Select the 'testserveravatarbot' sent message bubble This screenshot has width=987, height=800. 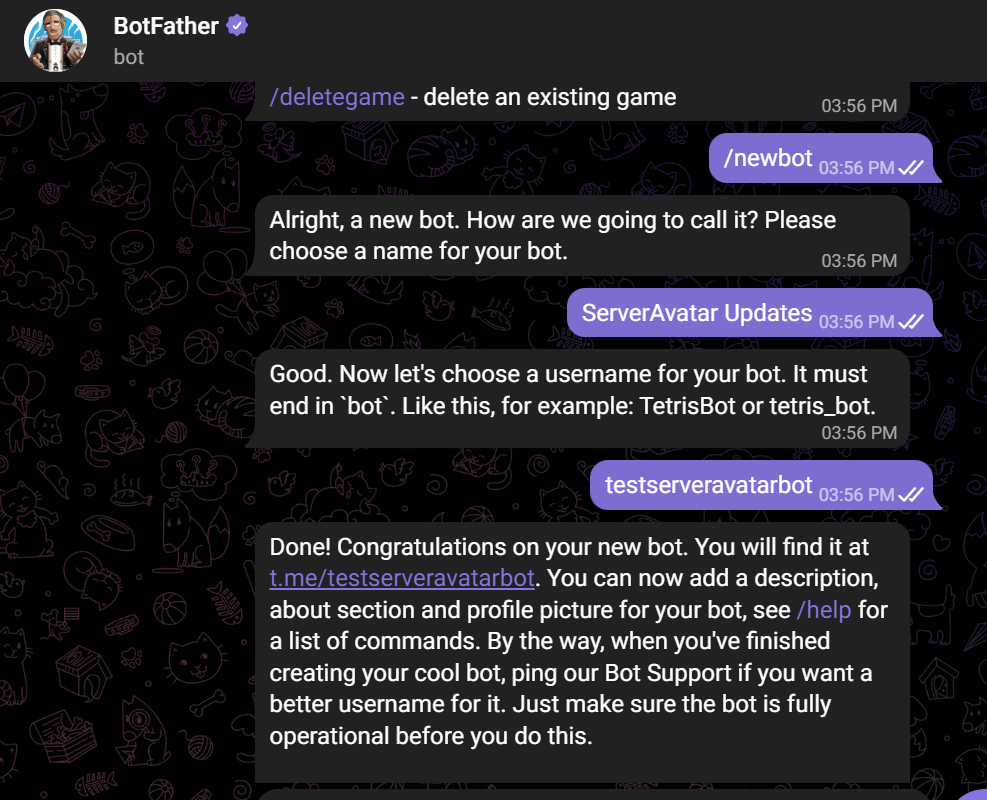(709, 485)
